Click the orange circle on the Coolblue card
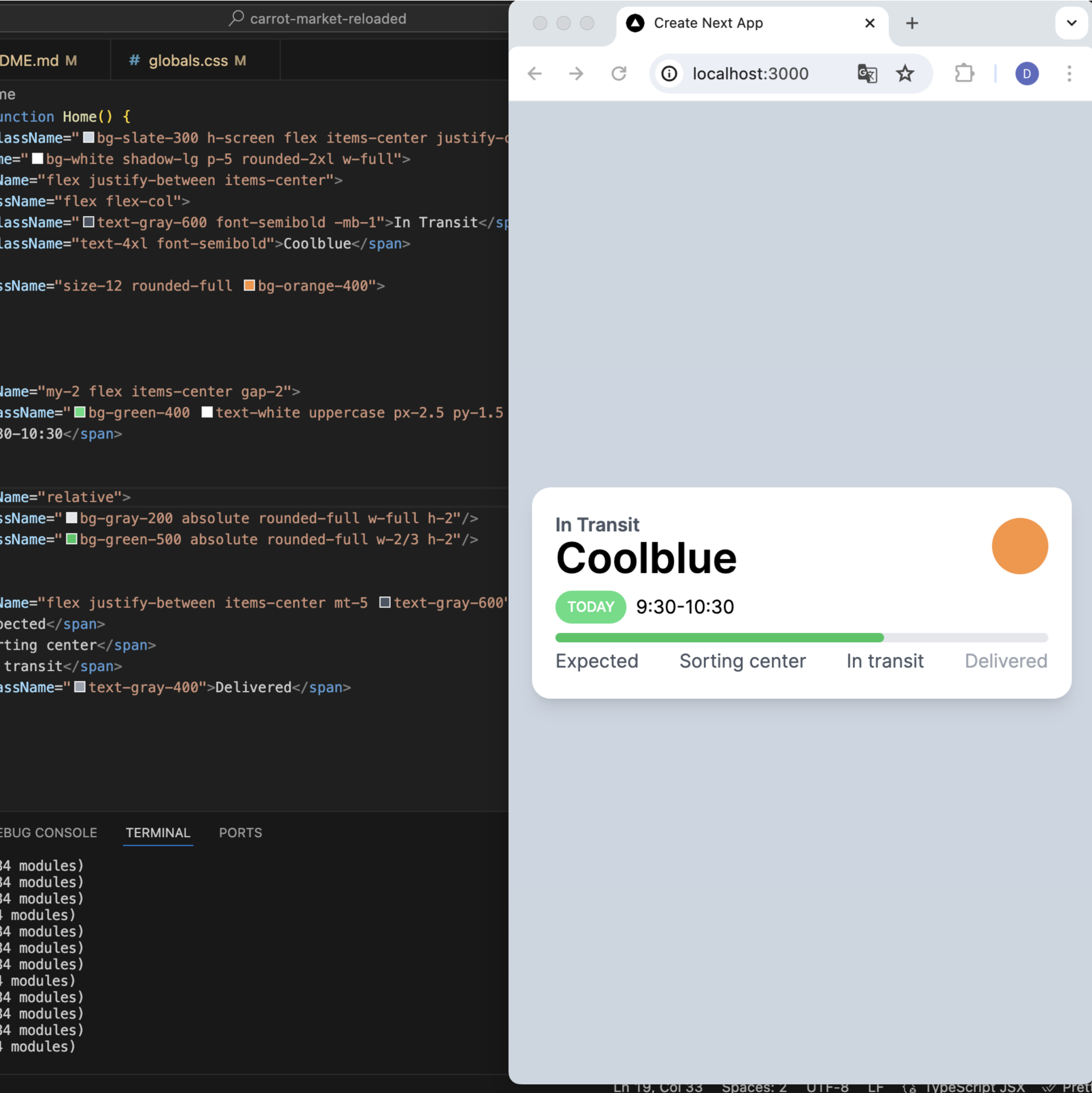This screenshot has width=1092, height=1093. 1020,546
